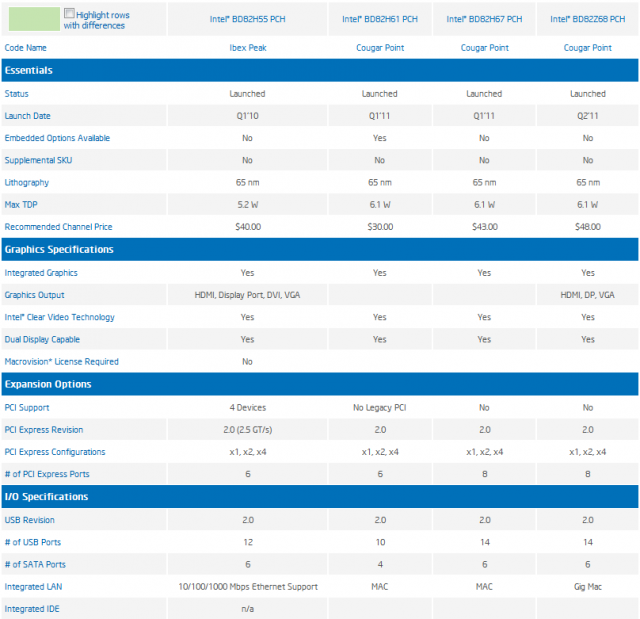Click the Expansion Options section header
The height and width of the screenshot is (619, 640).
[x=320, y=384]
